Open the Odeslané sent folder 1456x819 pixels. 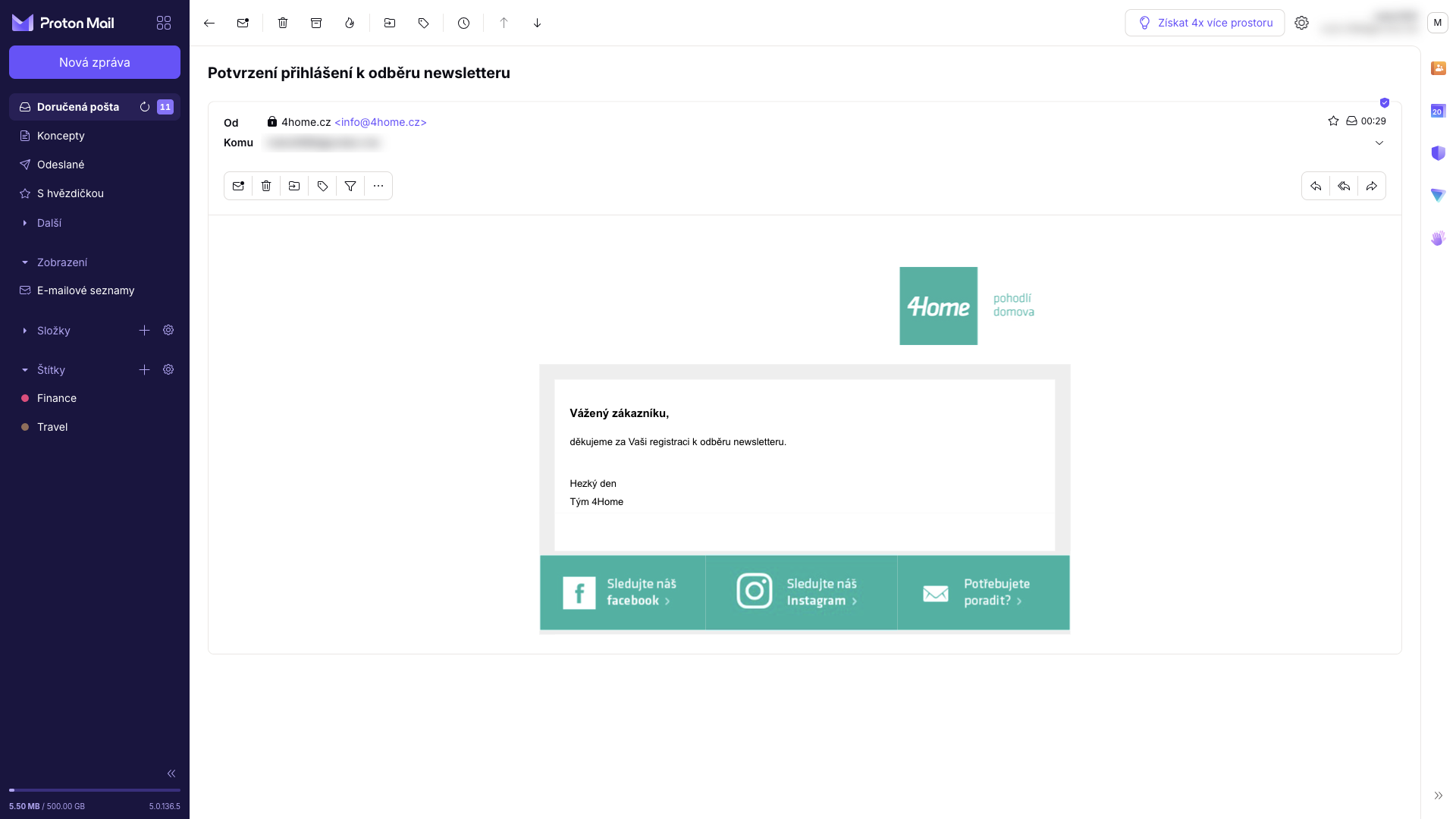pyautogui.click(x=95, y=165)
